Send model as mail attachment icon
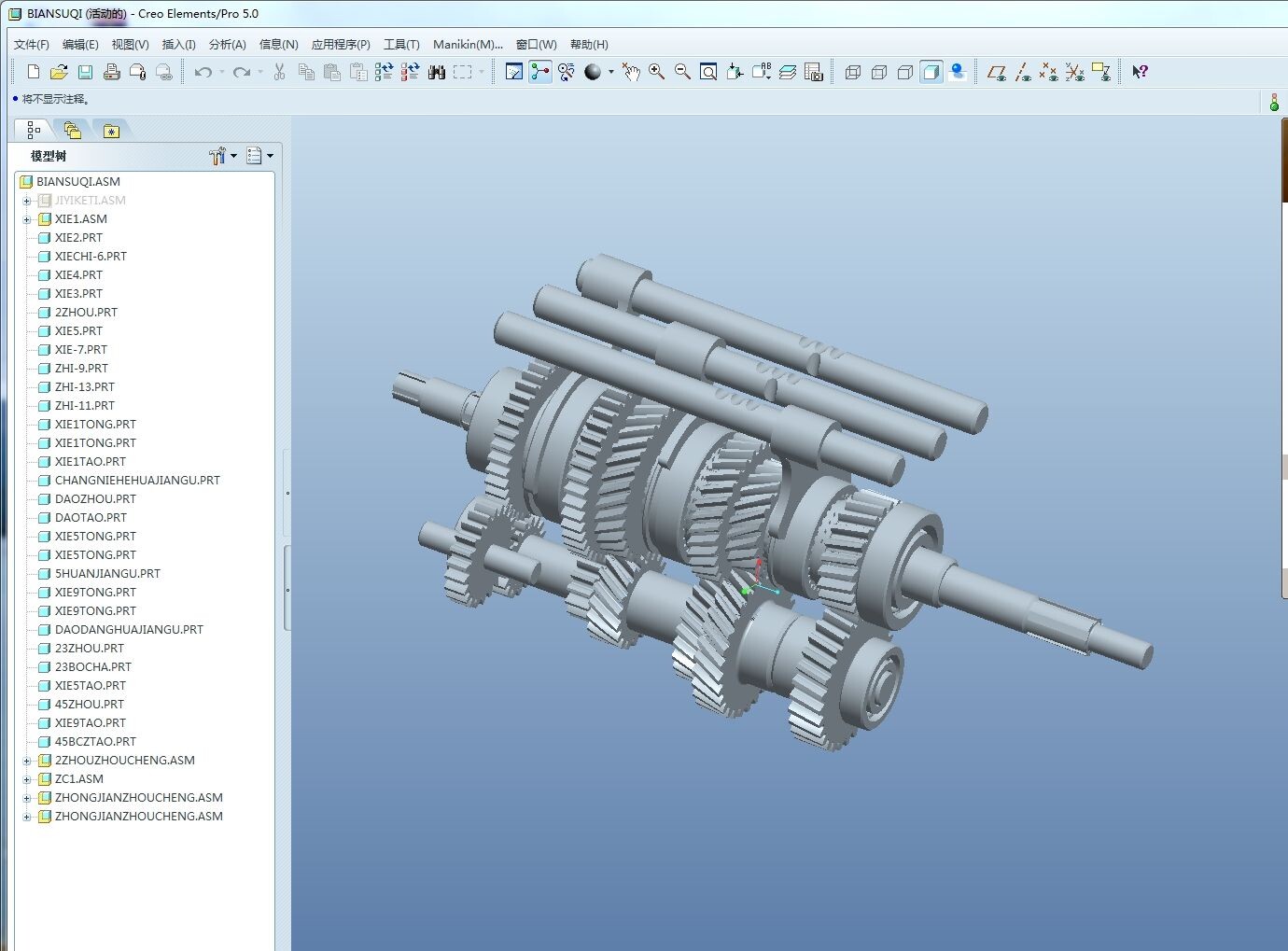1288x951 pixels. pos(137,72)
